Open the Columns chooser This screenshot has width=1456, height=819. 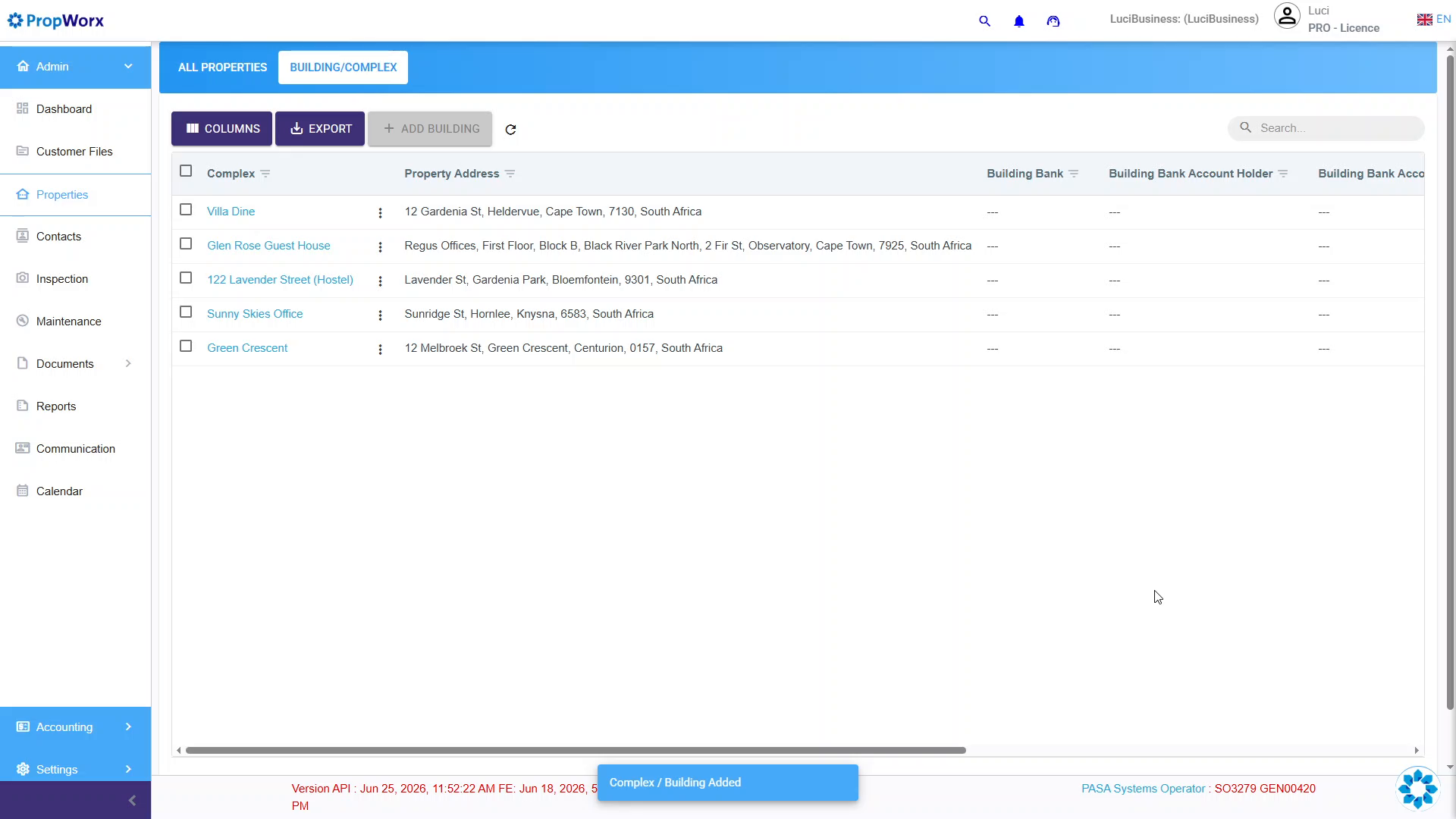tap(221, 129)
